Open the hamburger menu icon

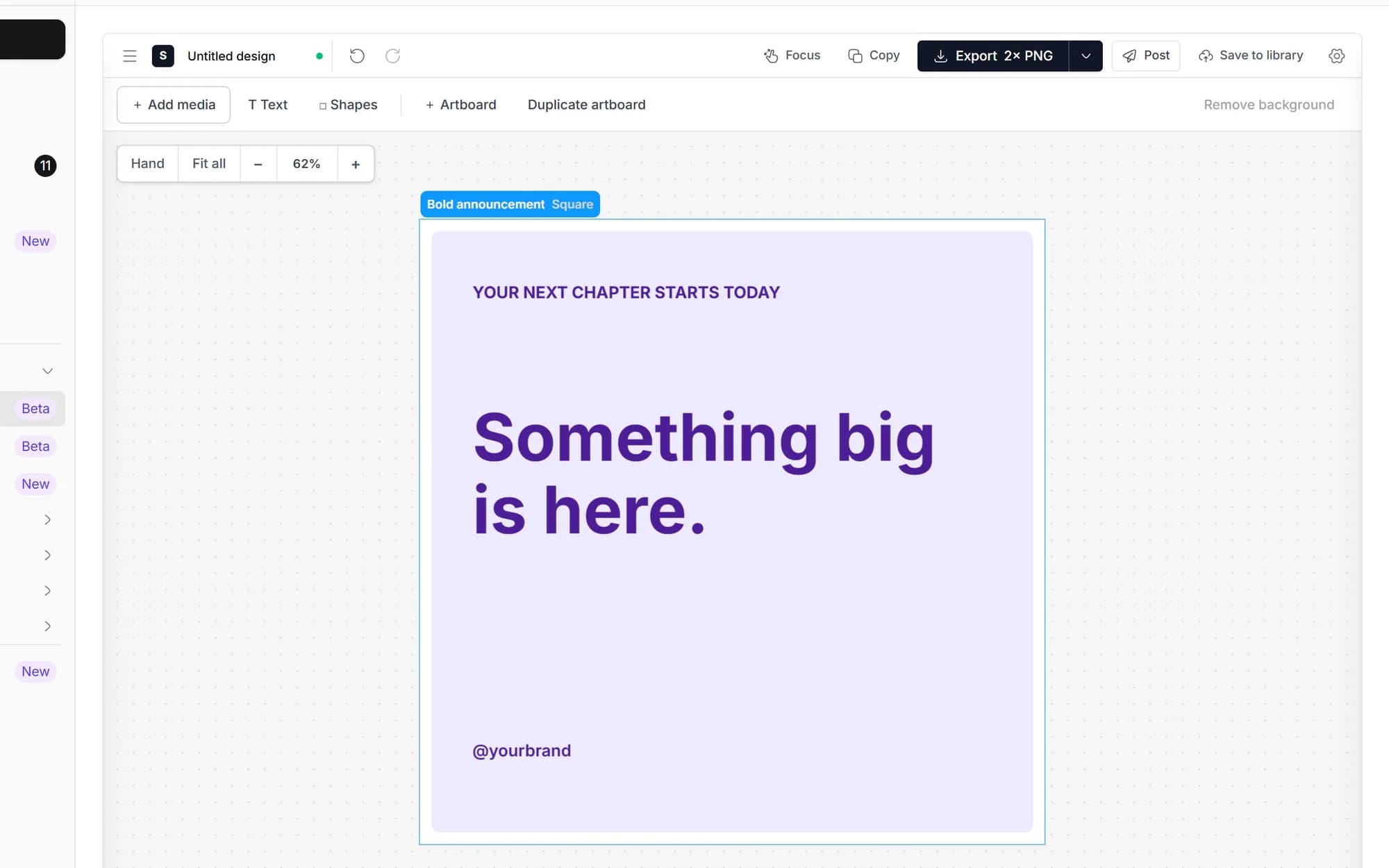click(x=129, y=56)
